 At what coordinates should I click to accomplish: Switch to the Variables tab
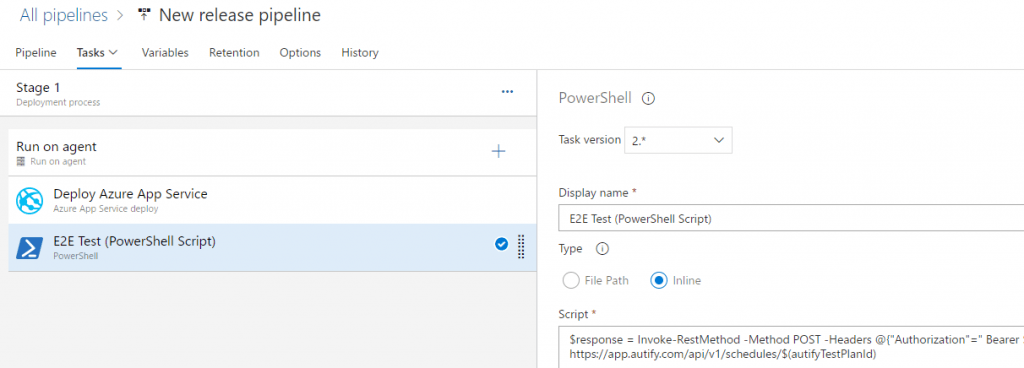pos(165,53)
